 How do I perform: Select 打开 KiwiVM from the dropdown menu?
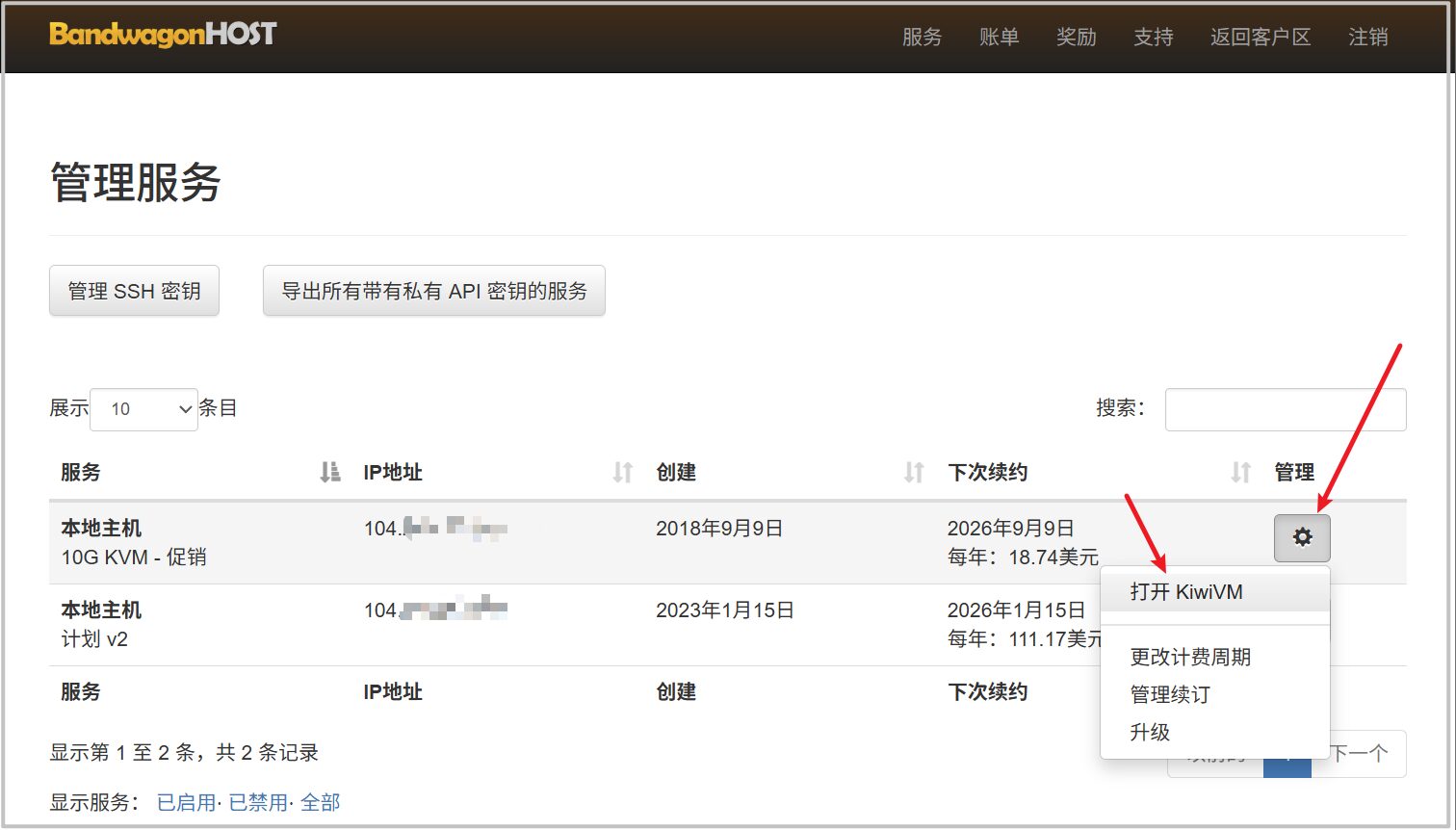pyautogui.click(x=1186, y=592)
